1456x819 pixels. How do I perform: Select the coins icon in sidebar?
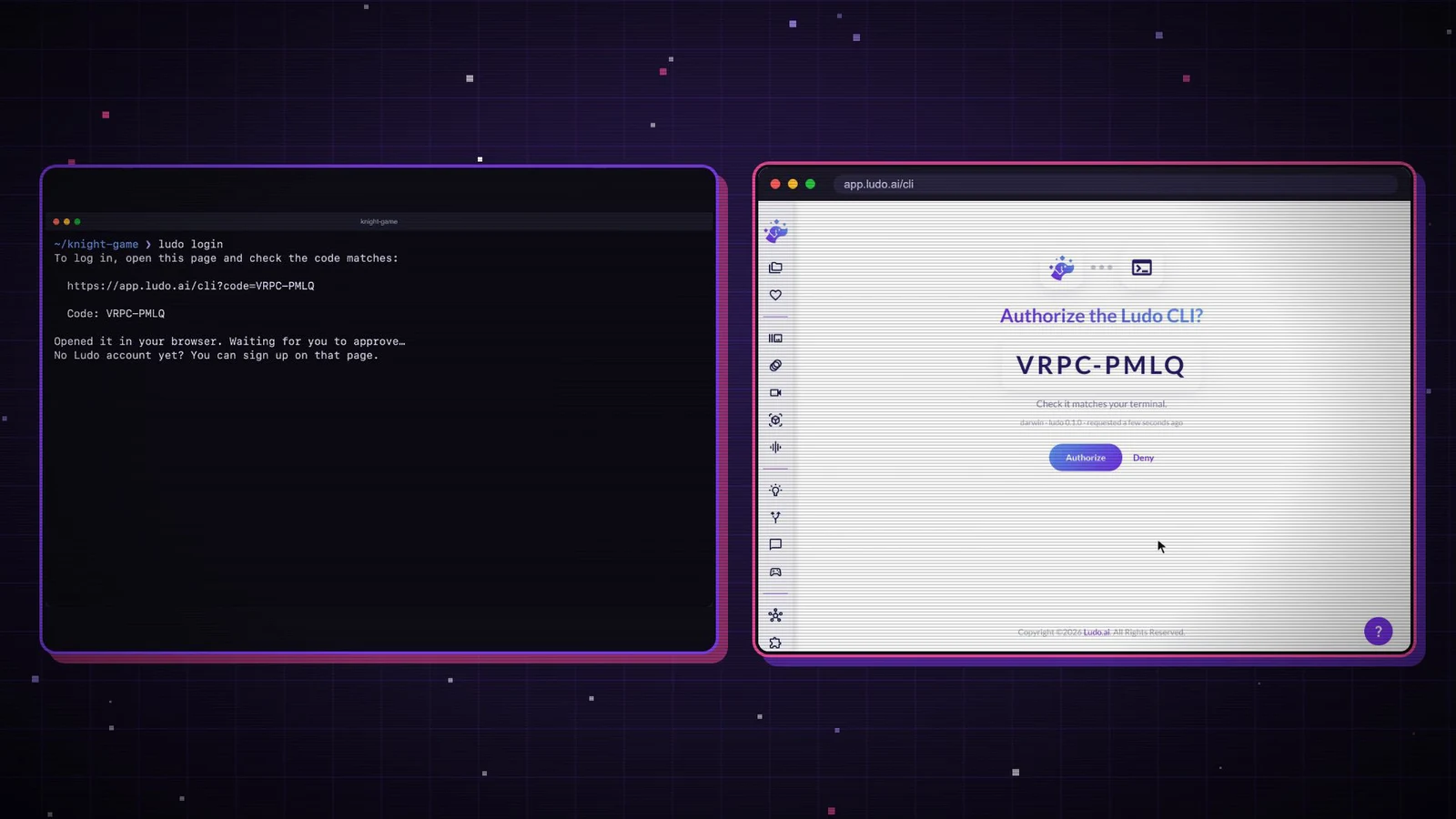pyautogui.click(x=775, y=366)
